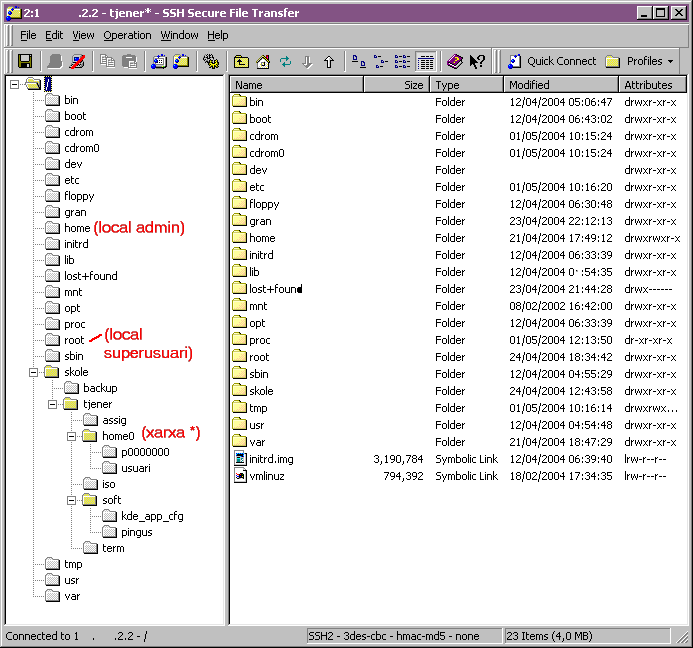Open the File menu
693x648 pixels.
pyautogui.click(x=28, y=35)
